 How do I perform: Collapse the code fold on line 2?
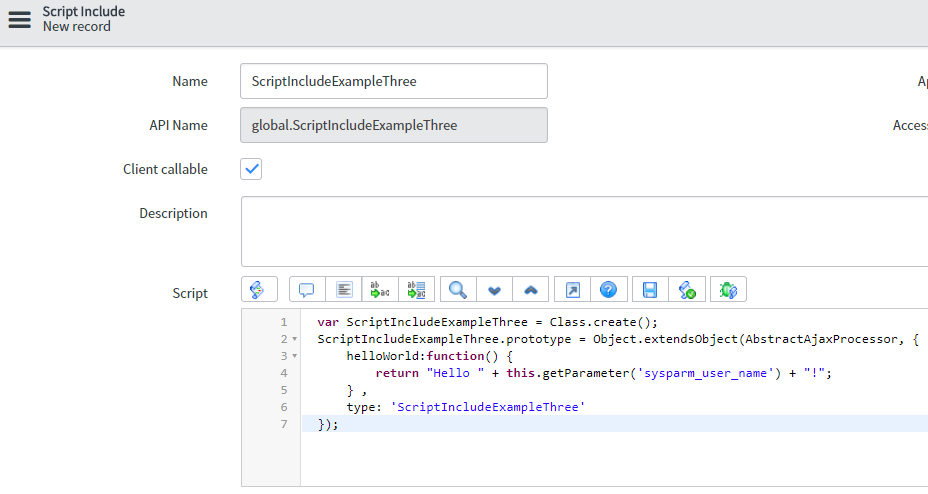point(293,340)
